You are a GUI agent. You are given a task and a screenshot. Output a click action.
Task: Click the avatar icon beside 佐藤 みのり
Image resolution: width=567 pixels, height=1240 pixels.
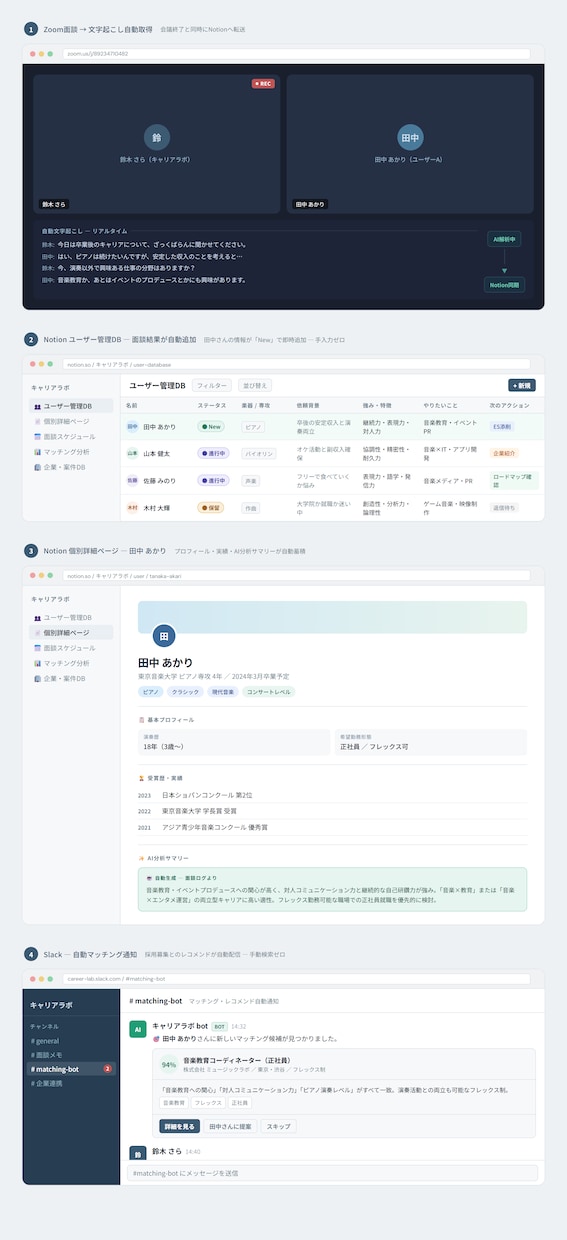click(133, 480)
